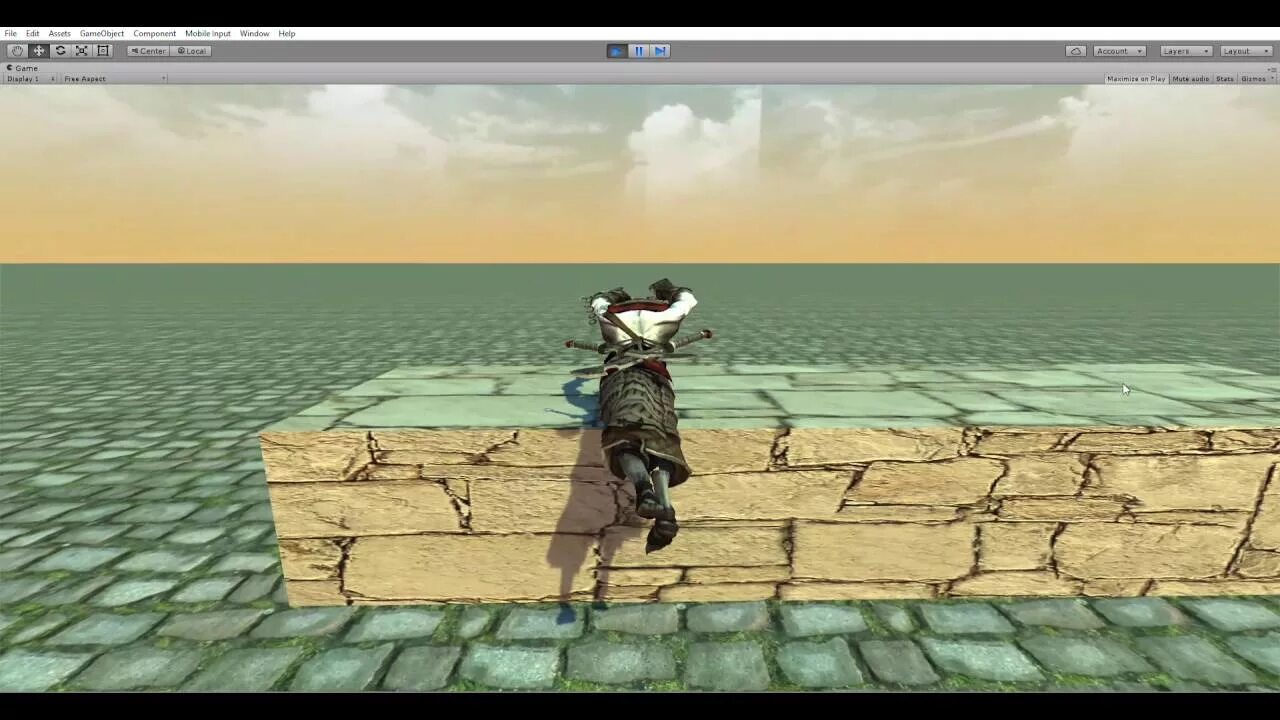Open the Mobile Input menu
This screenshot has width=1280, height=720.
coord(208,33)
